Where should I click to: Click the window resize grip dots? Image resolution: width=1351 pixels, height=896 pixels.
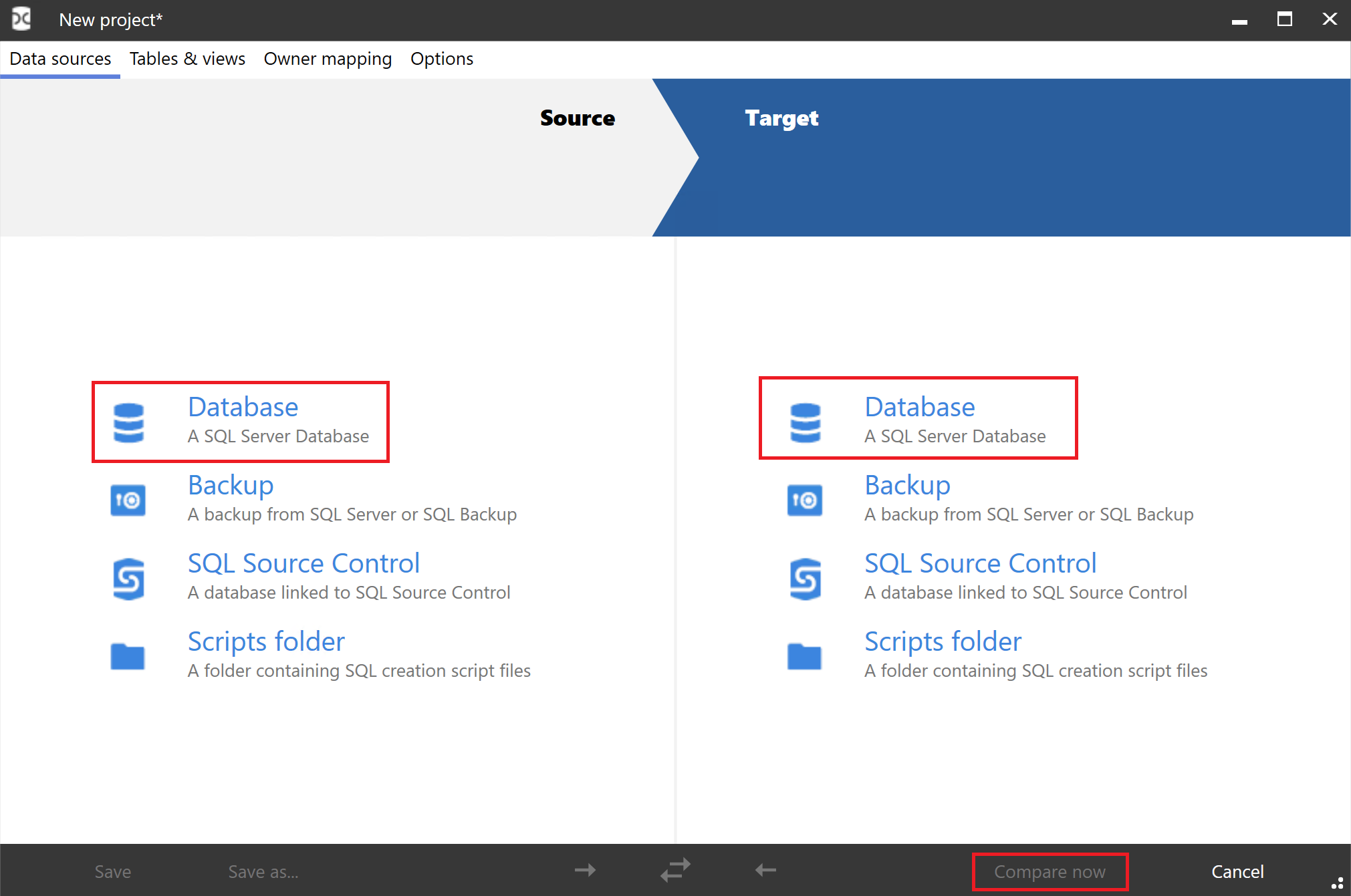pos(1337,883)
